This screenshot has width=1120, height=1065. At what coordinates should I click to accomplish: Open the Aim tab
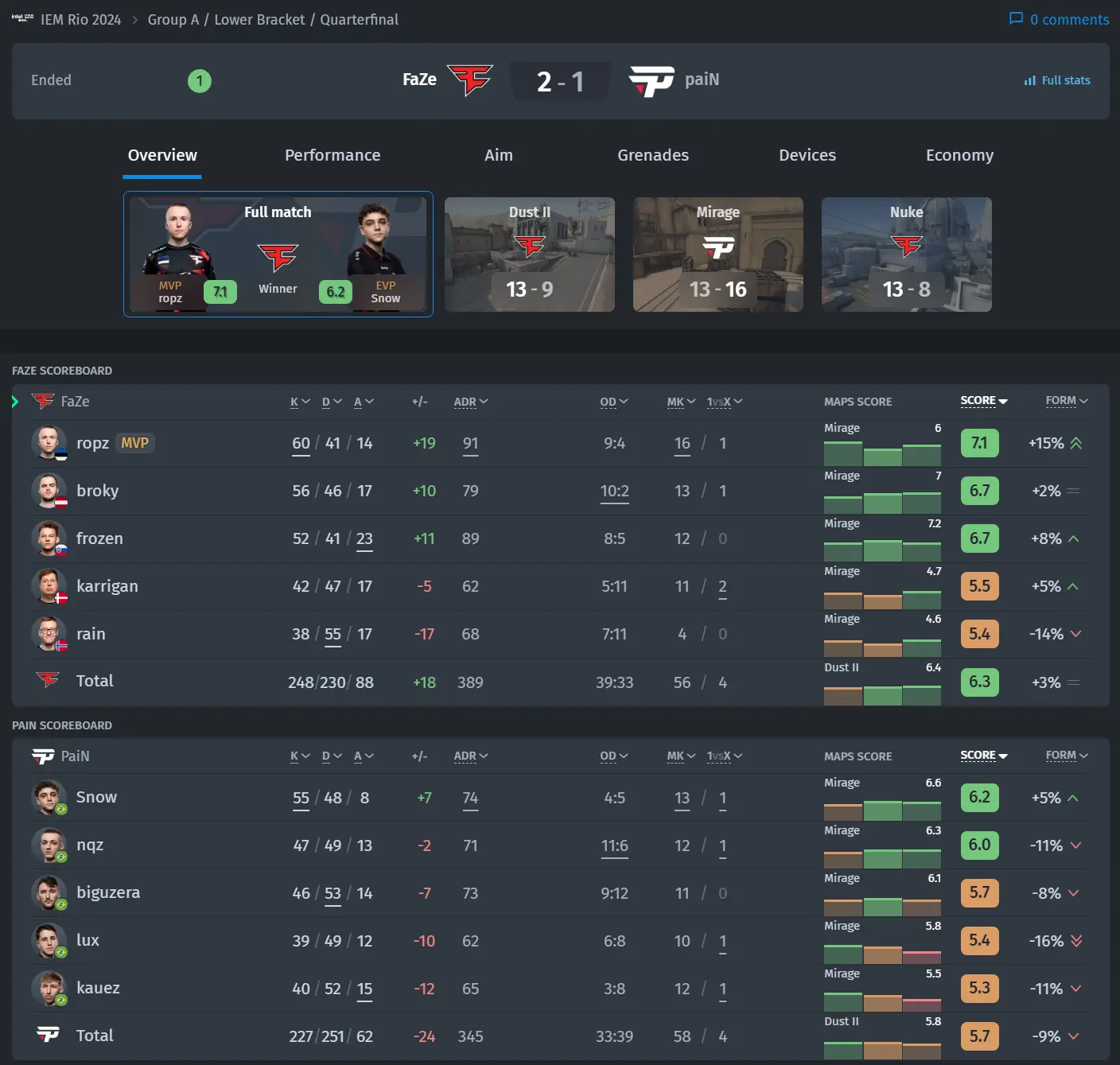[499, 155]
